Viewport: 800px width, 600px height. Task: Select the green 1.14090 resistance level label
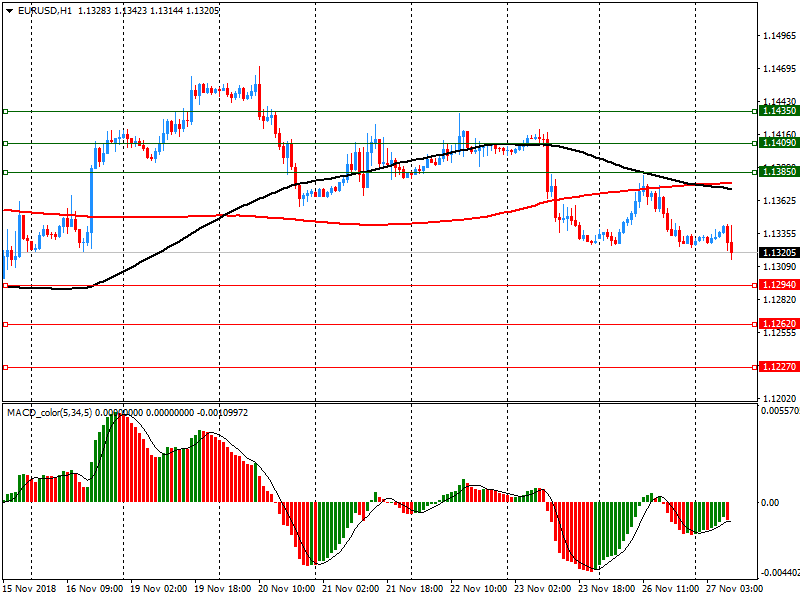[x=779, y=143]
